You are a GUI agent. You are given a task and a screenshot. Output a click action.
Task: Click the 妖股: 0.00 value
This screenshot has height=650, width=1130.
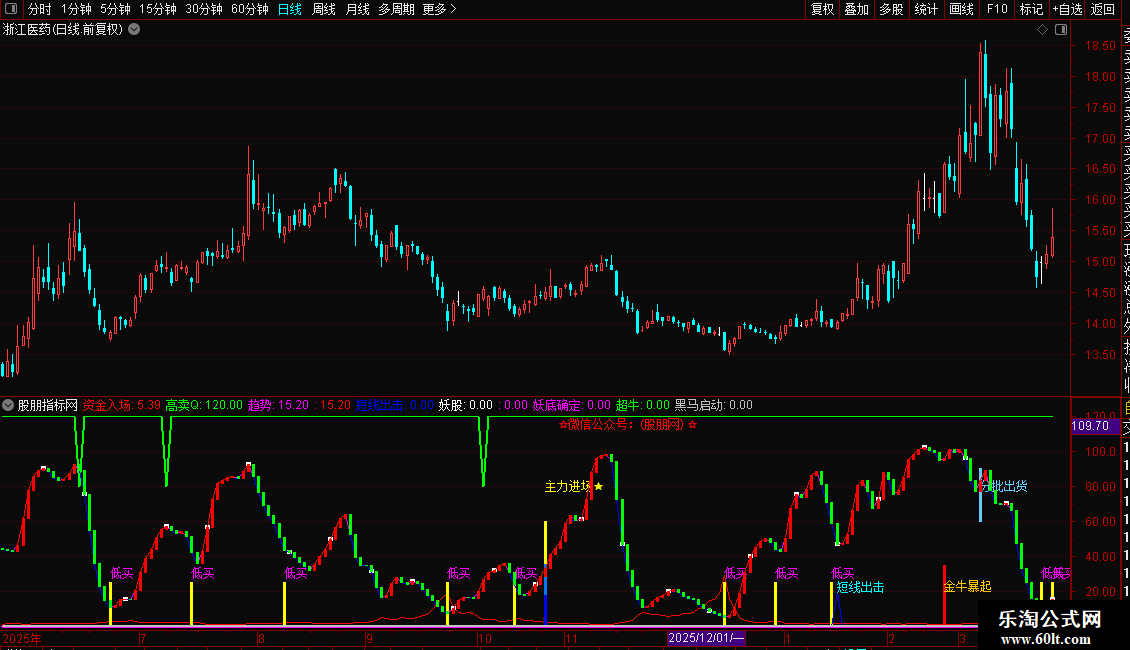click(x=466, y=405)
